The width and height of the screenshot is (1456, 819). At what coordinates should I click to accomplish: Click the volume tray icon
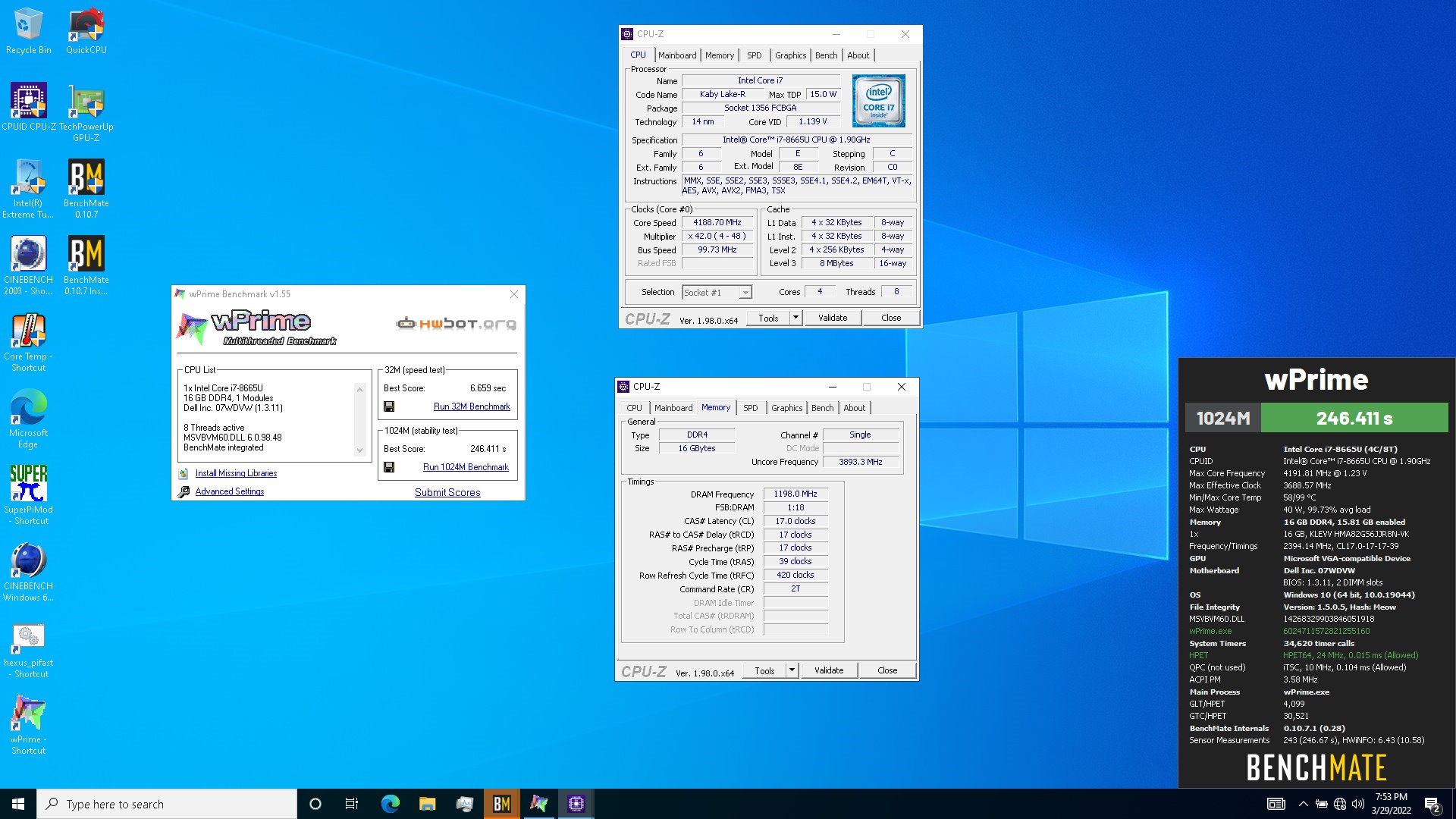(1357, 804)
